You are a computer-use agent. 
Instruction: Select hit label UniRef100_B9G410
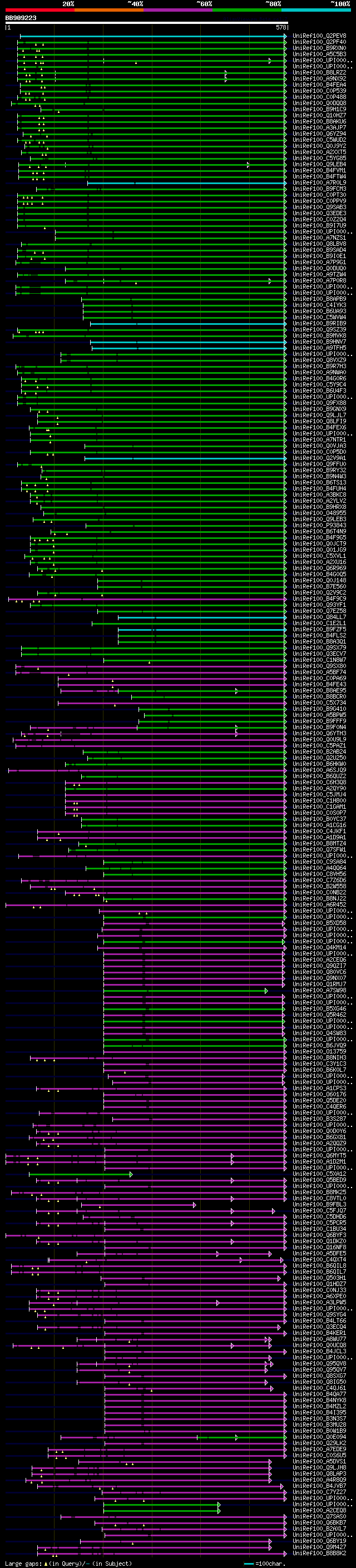tap(319, 709)
